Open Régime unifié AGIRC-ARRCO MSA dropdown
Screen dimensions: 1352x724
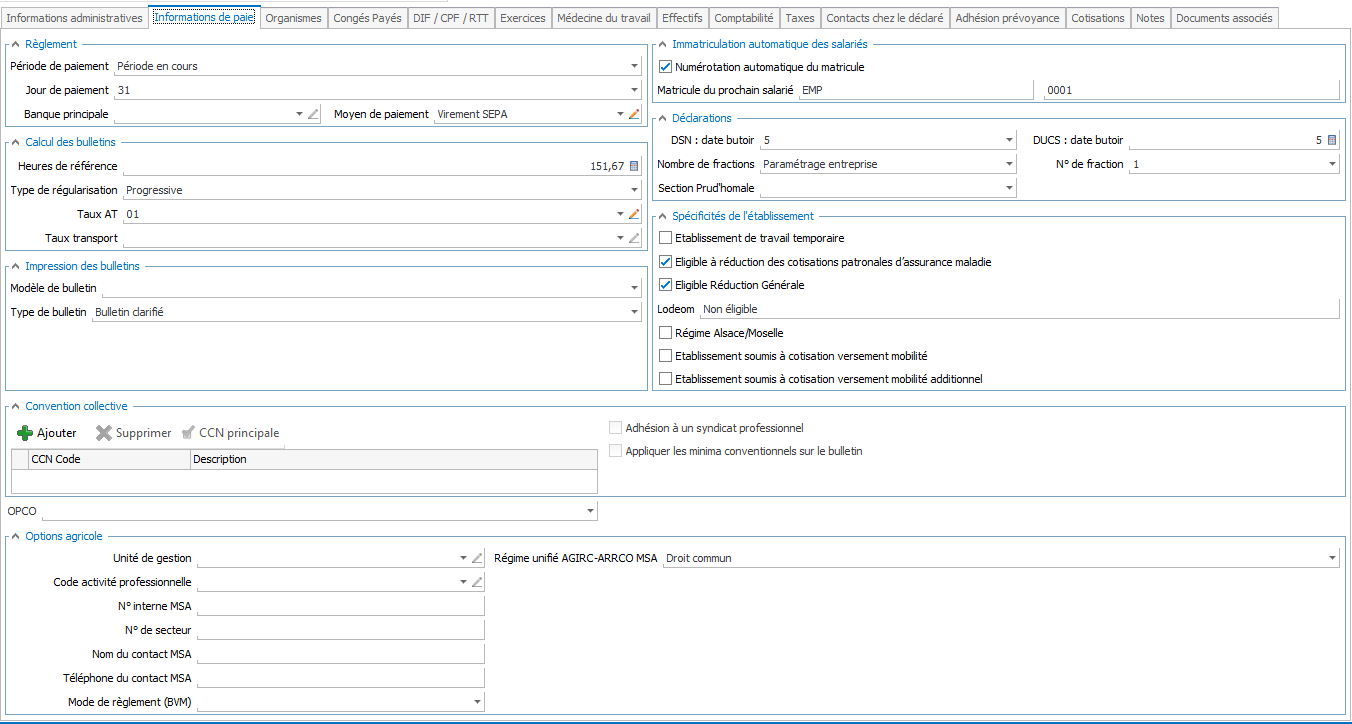coord(1332,558)
